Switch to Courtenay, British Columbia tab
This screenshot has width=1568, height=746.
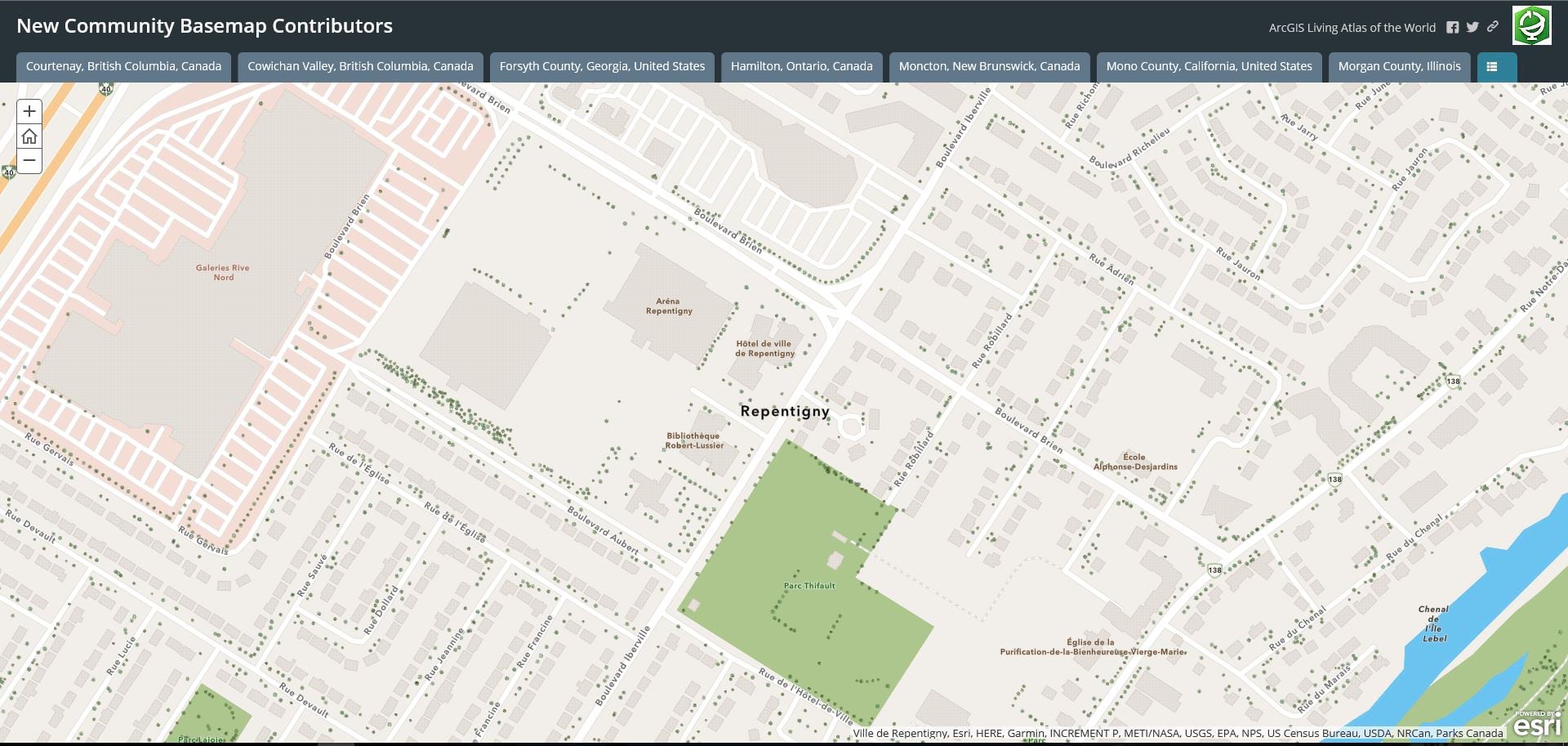pos(123,67)
